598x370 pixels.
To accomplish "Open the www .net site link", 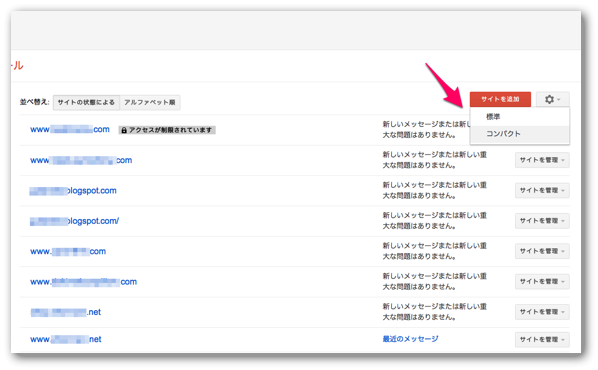I will [66, 339].
